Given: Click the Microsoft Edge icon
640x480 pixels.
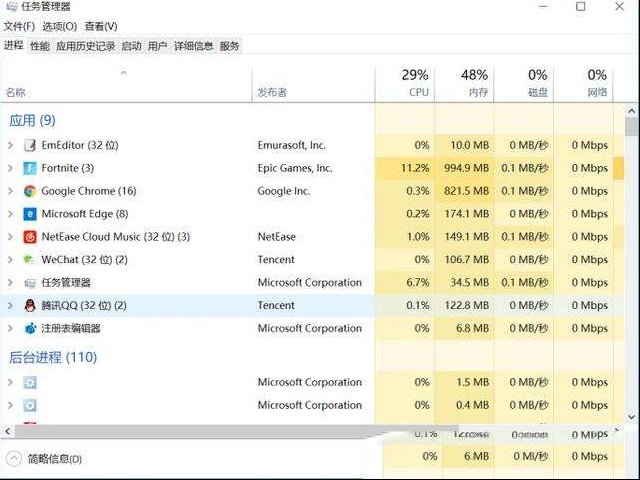Looking at the screenshot, I should (30, 214).
